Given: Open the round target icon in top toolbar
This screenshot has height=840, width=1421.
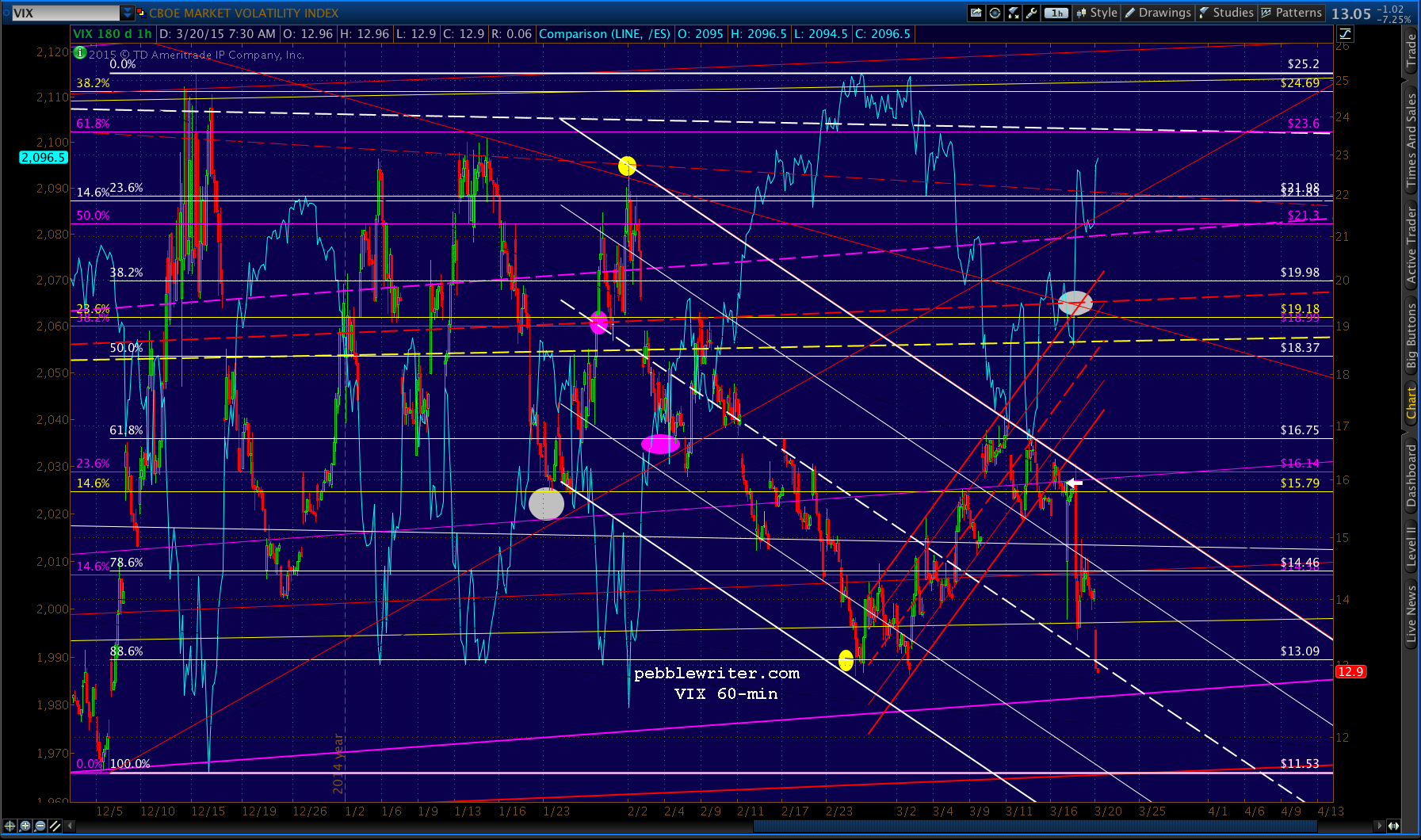Looking at the screenshot, I should [x=995, y=13].
